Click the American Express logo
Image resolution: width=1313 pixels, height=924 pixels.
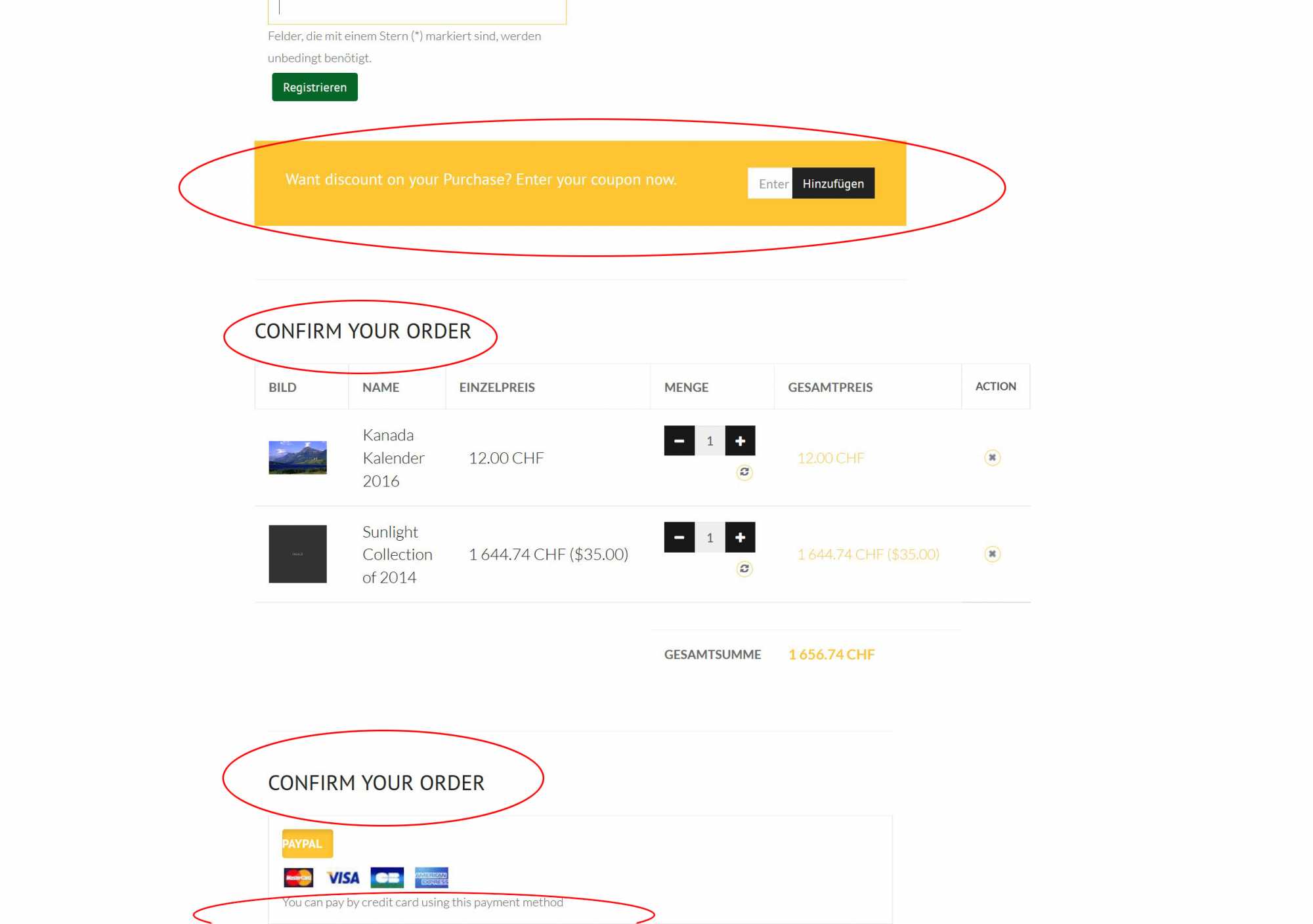click(431, 877)
